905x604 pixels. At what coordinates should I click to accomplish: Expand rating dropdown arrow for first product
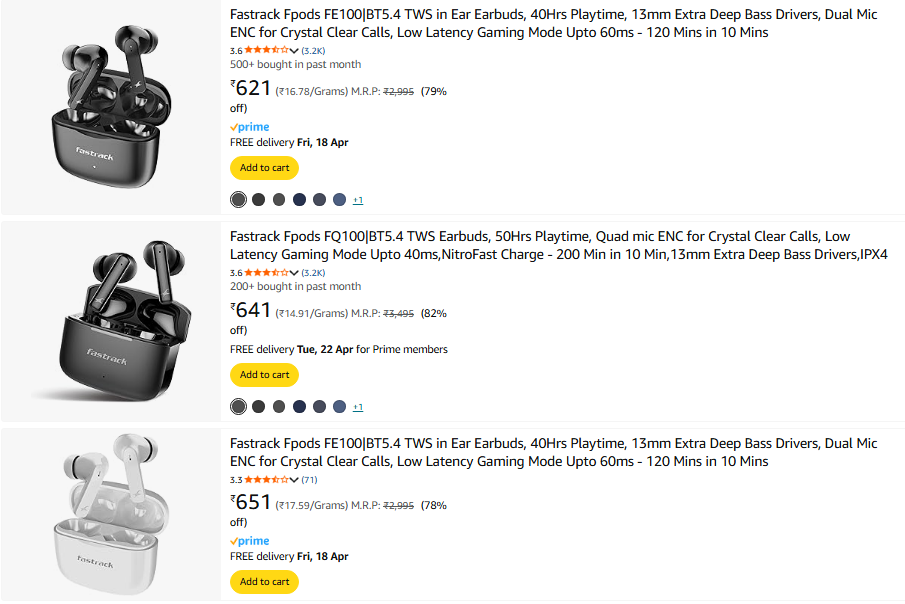tap(294, 51)
